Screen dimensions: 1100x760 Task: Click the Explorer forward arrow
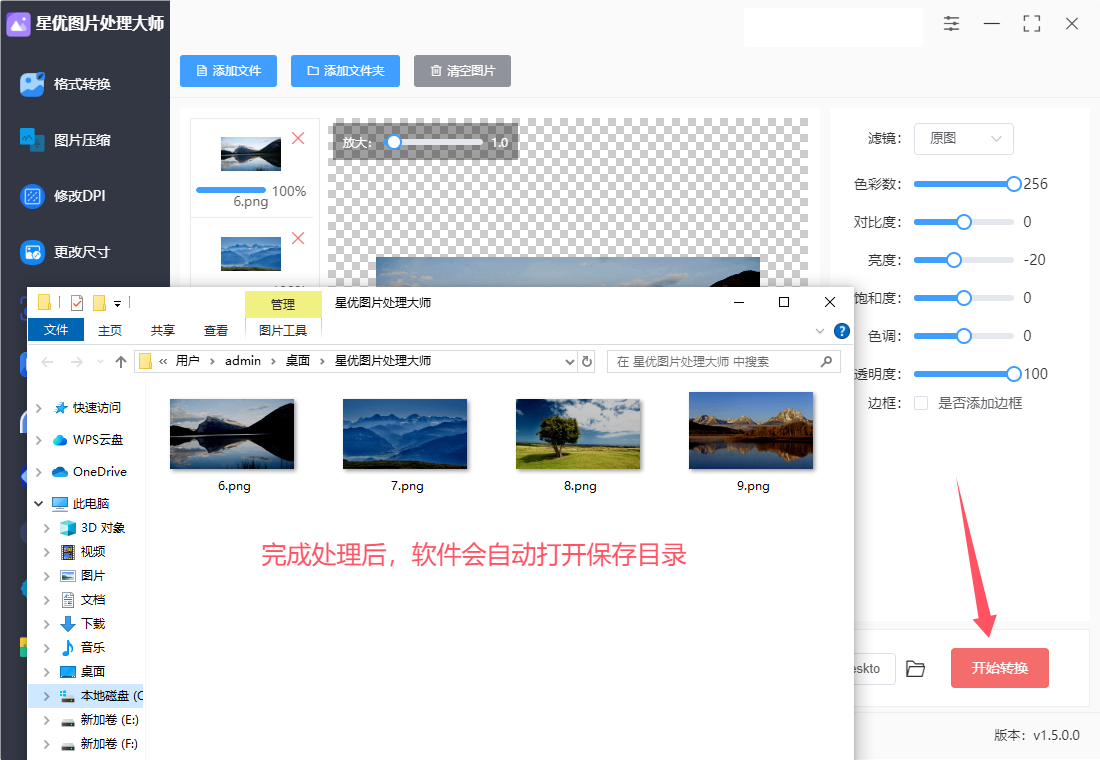click(x=76, y=361)
